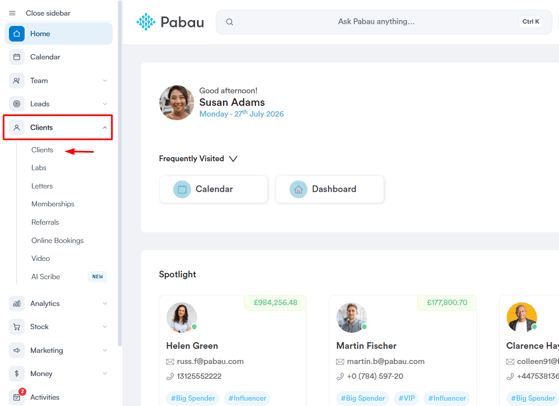Click Martin Fischer's #VIP tag
The height and width of the screenshot is (406, 559).
click(406, 398)
